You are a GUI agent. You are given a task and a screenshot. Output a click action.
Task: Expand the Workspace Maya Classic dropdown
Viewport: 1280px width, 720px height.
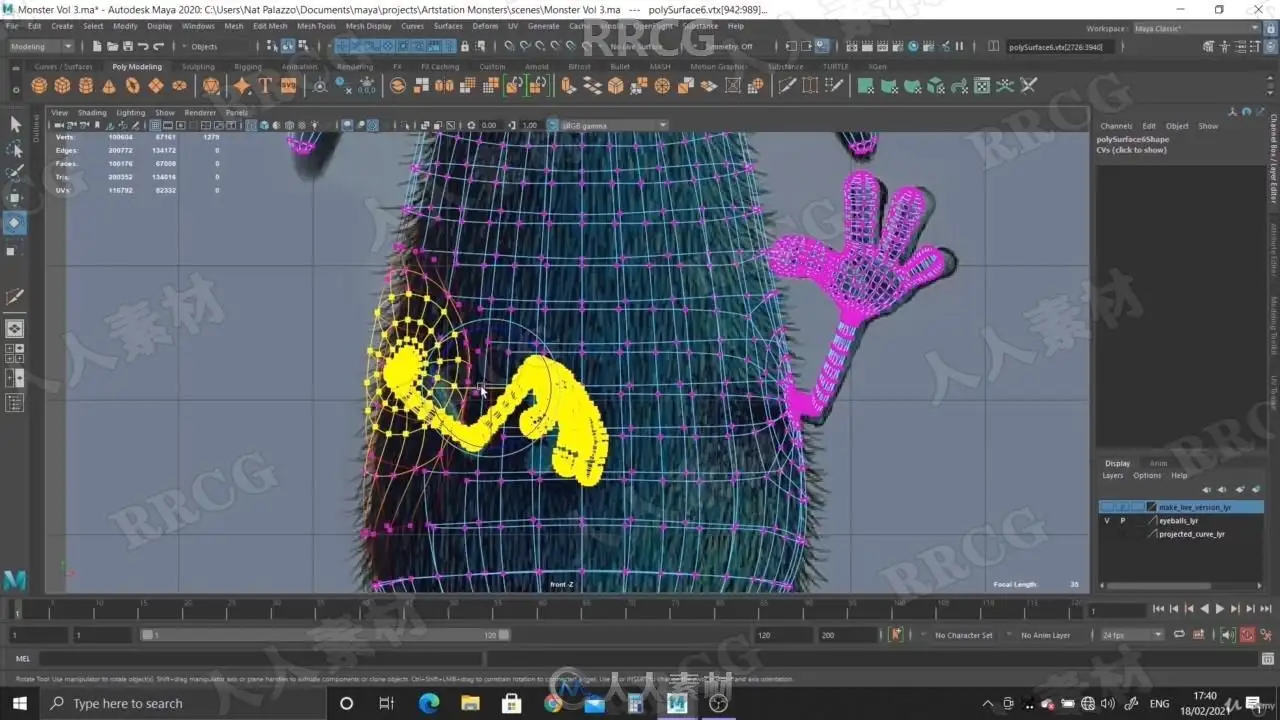click(x=1195, y=29)
